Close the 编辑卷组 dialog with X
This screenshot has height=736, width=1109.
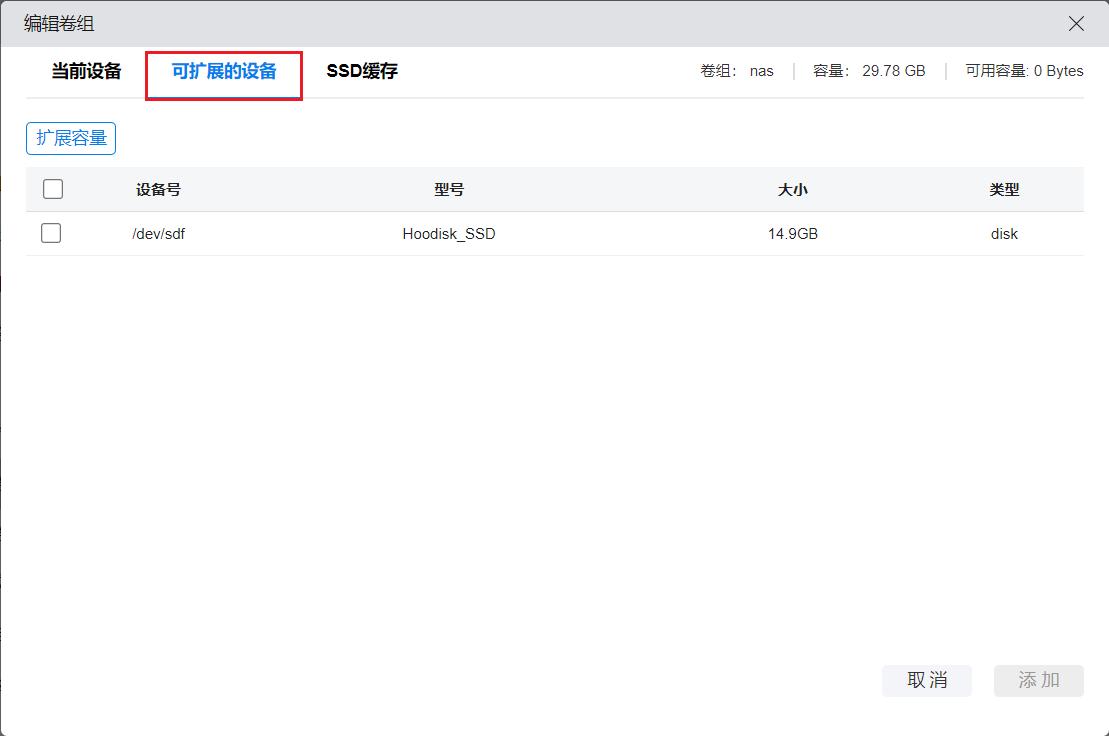tap(1076, 24)
